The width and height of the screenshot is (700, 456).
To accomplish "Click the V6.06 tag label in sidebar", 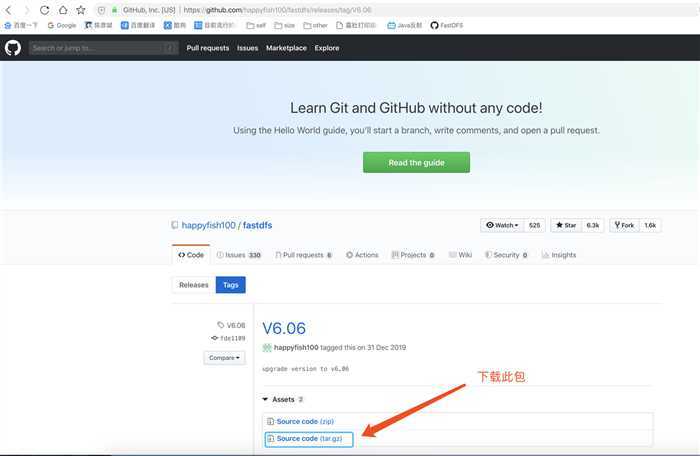I will click(x=231, y=325).
